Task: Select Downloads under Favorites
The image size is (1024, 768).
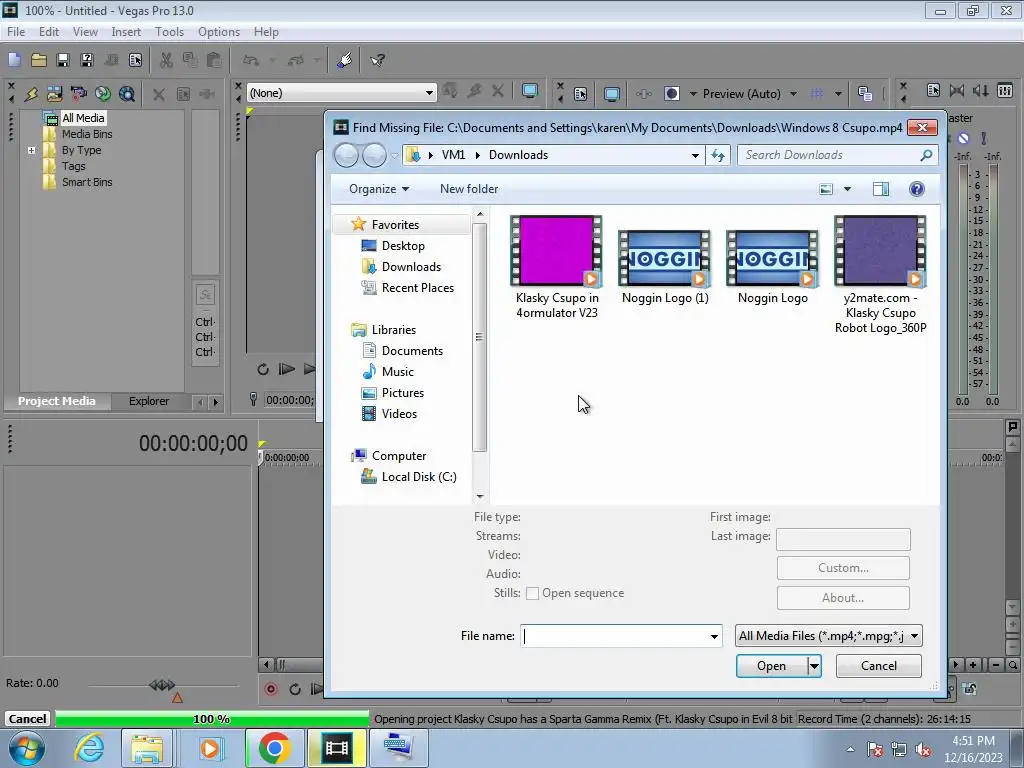Action: [x=411, y=267]
